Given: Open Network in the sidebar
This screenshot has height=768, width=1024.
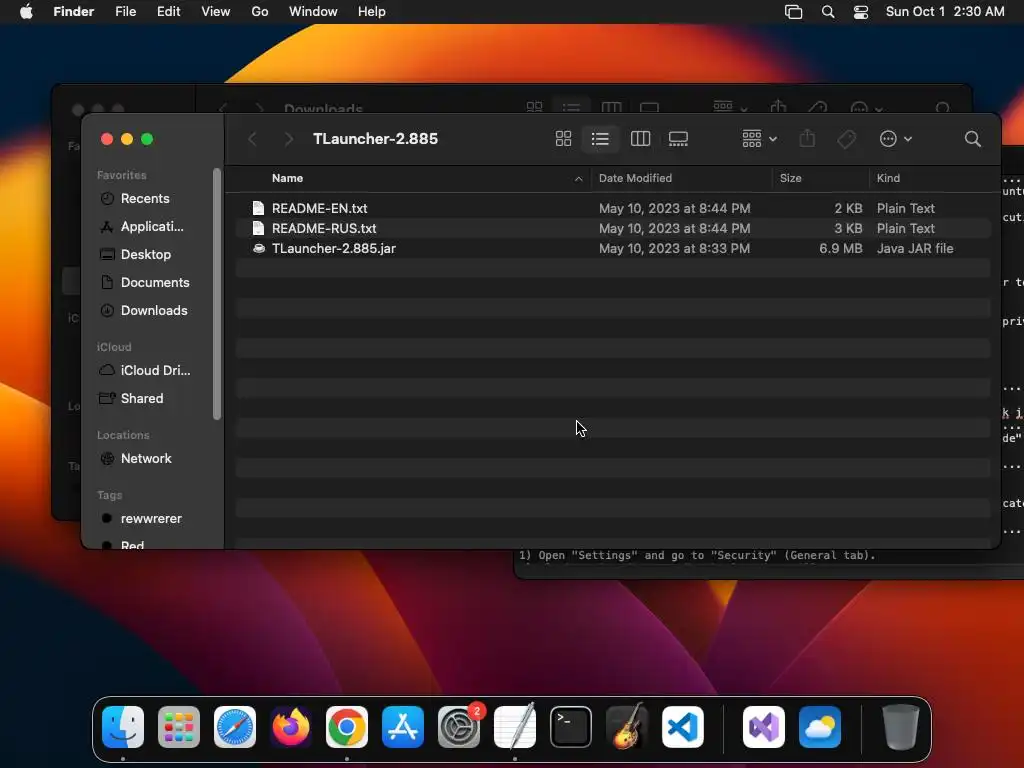Looking at the screenshot, I should pos(146,458).
